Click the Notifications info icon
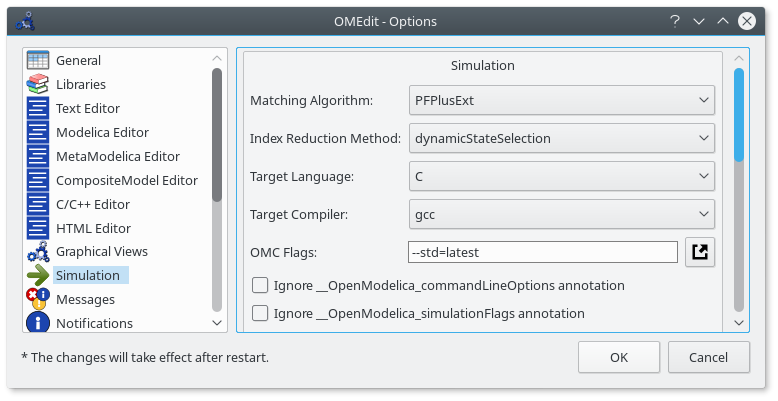The height and width of the screenshot is (401, 778). click(38, 323)
